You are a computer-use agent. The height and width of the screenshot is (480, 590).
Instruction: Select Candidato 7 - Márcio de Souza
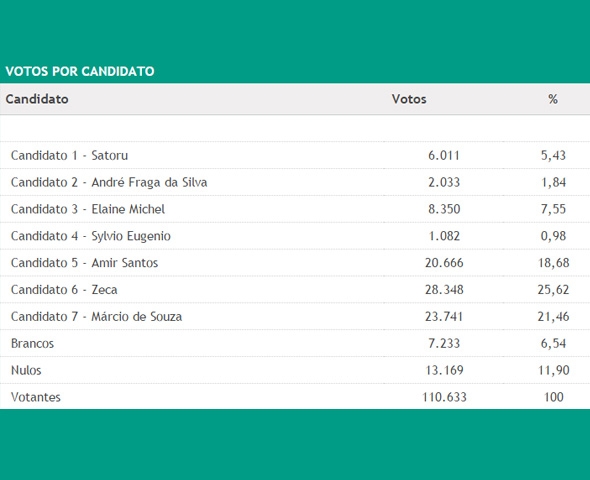[x=96, y=316]
